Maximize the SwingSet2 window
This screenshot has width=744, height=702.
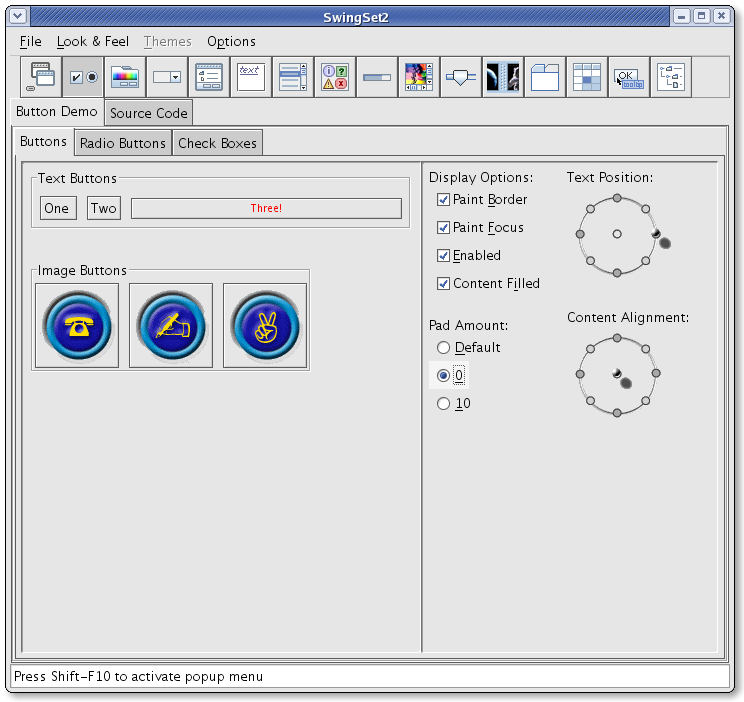point(701,17)
